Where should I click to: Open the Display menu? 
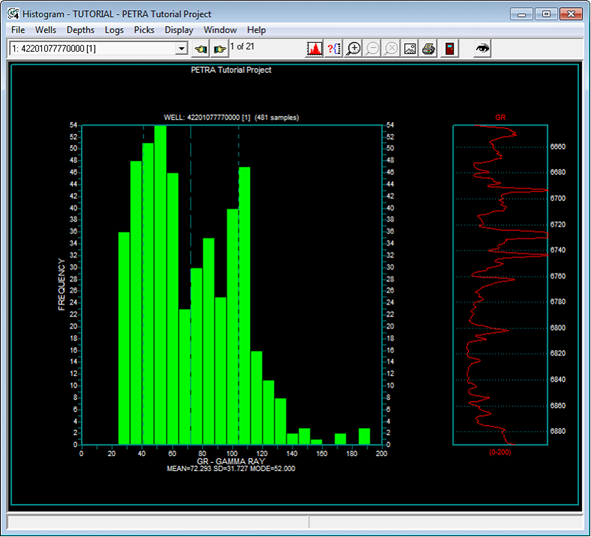point(179,30)
